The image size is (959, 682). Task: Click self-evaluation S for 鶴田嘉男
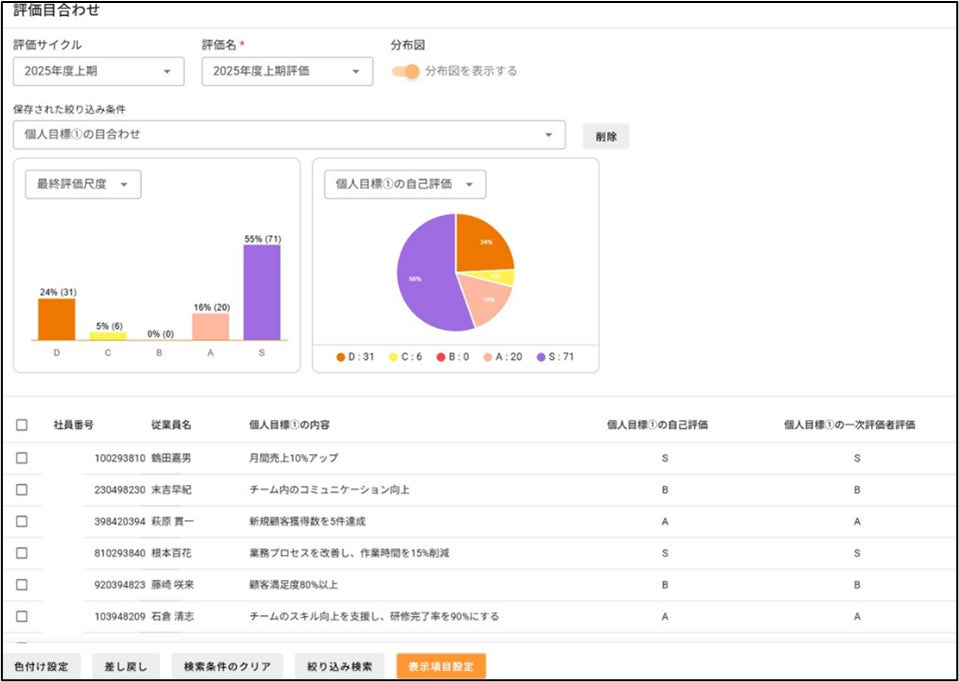coord(665,458)
